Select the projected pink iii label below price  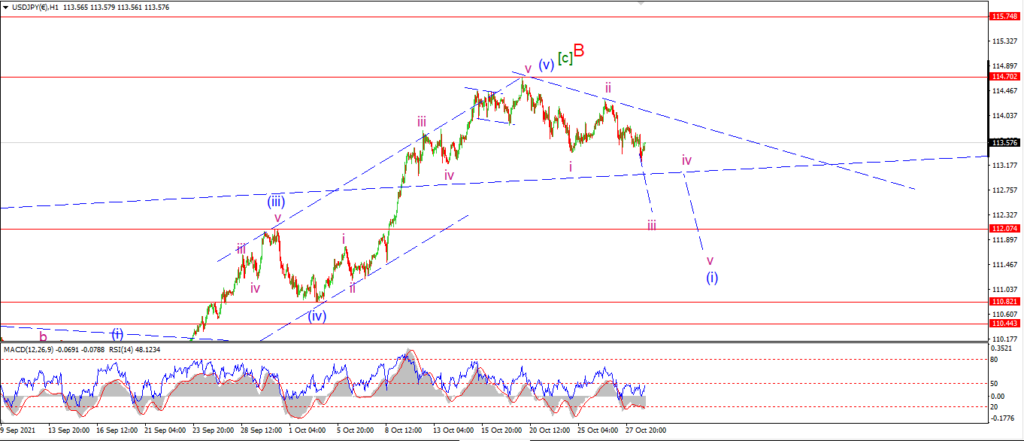652,225
